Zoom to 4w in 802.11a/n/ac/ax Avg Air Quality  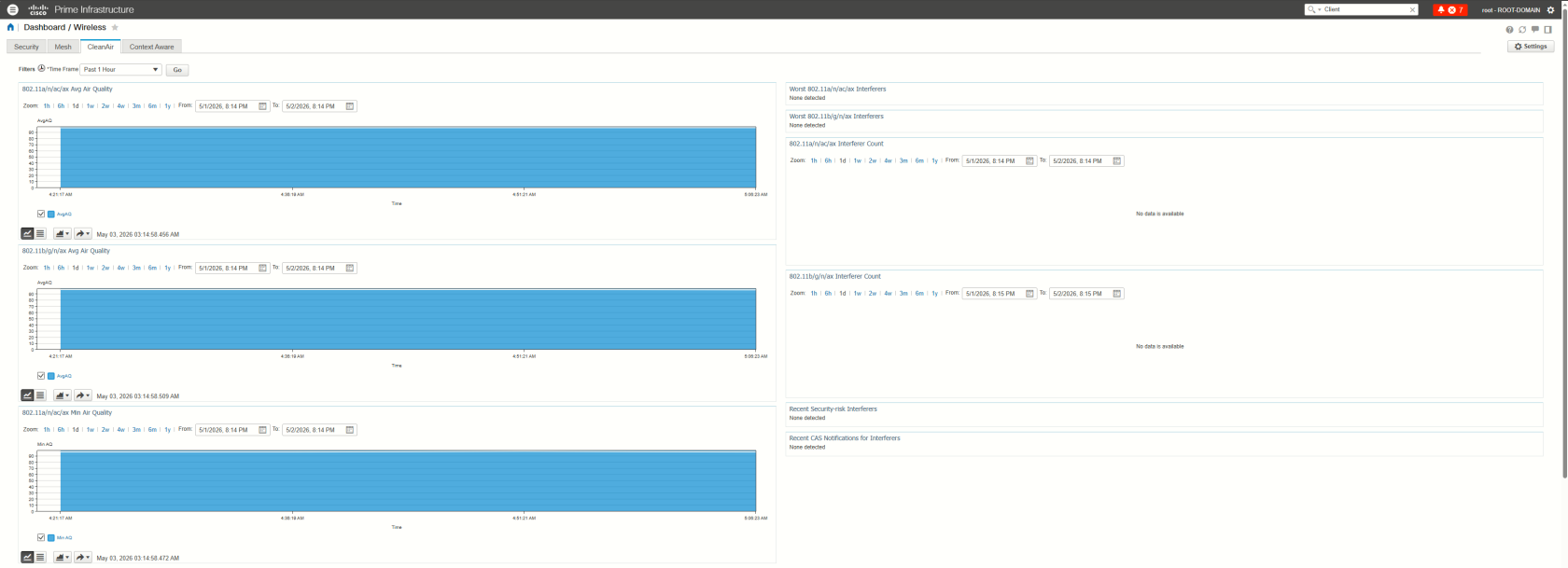(x=120, y=106)
